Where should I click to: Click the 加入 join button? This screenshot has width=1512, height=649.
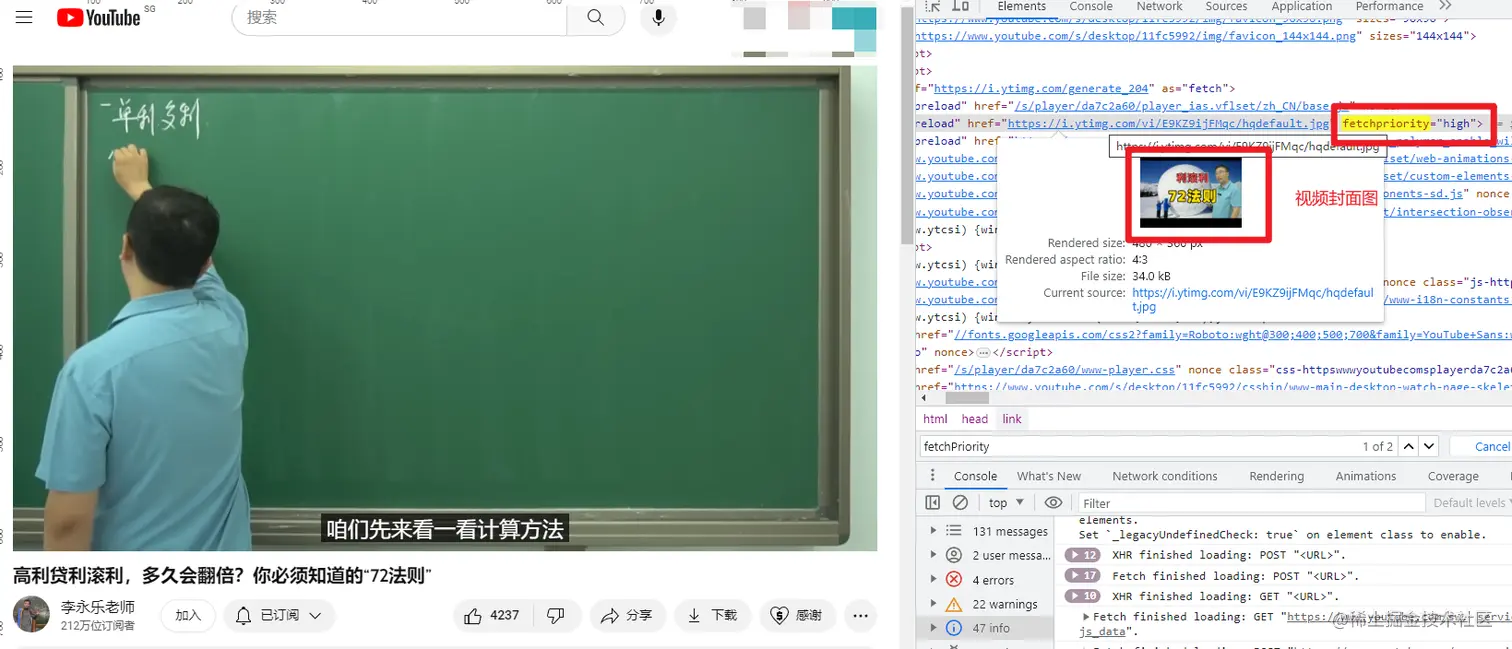(x=188, y=615)
